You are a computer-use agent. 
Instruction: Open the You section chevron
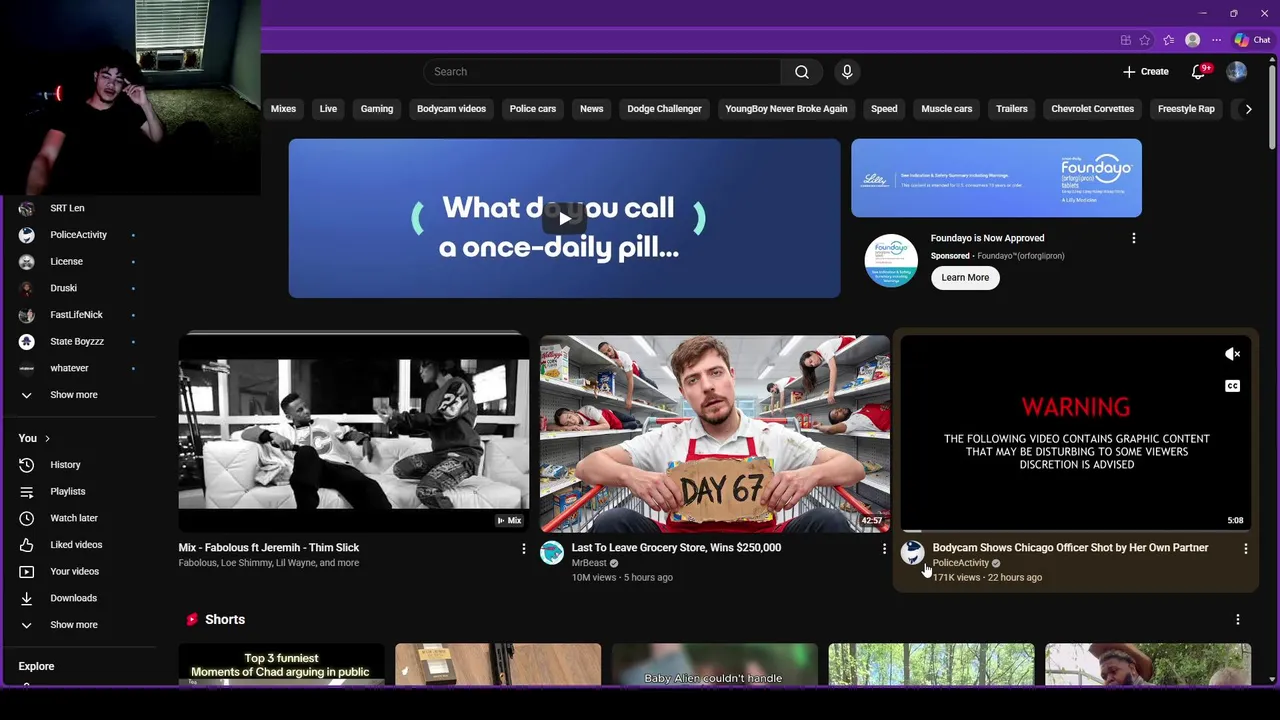[47, 438]
